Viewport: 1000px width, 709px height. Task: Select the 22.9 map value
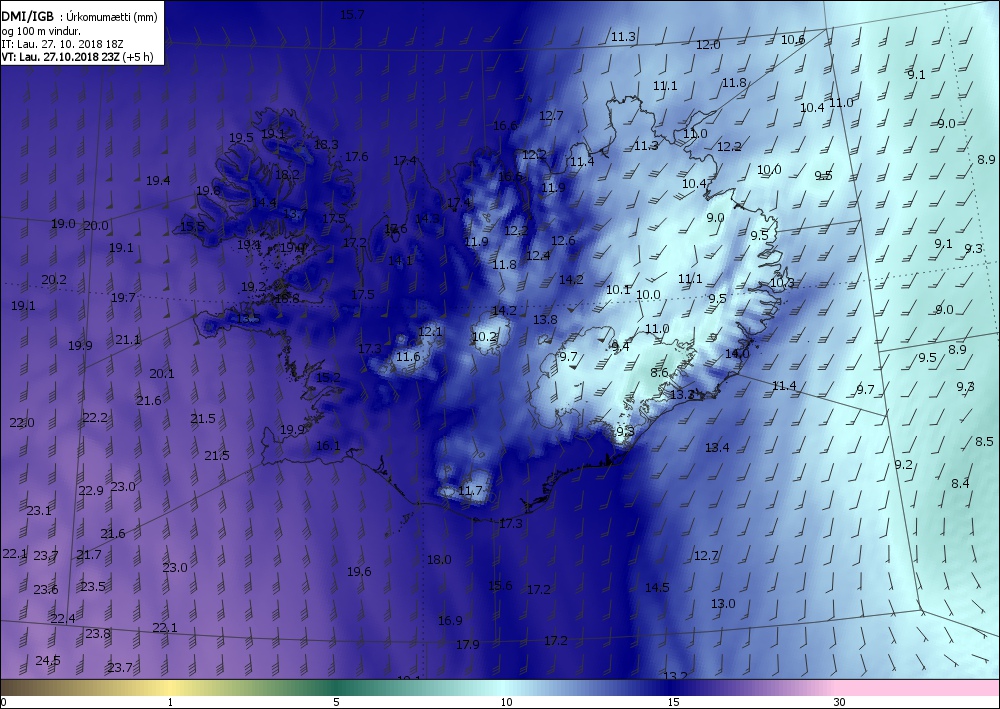tap(91, 490)
